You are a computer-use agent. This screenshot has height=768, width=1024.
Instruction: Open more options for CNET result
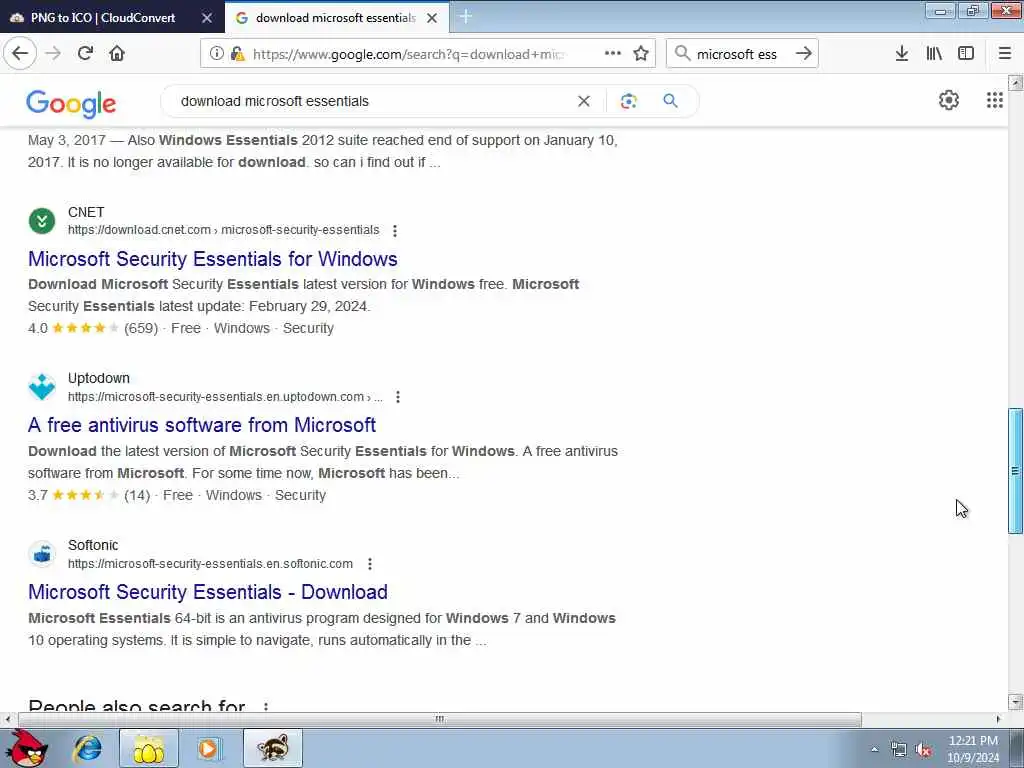click(394, 231)
